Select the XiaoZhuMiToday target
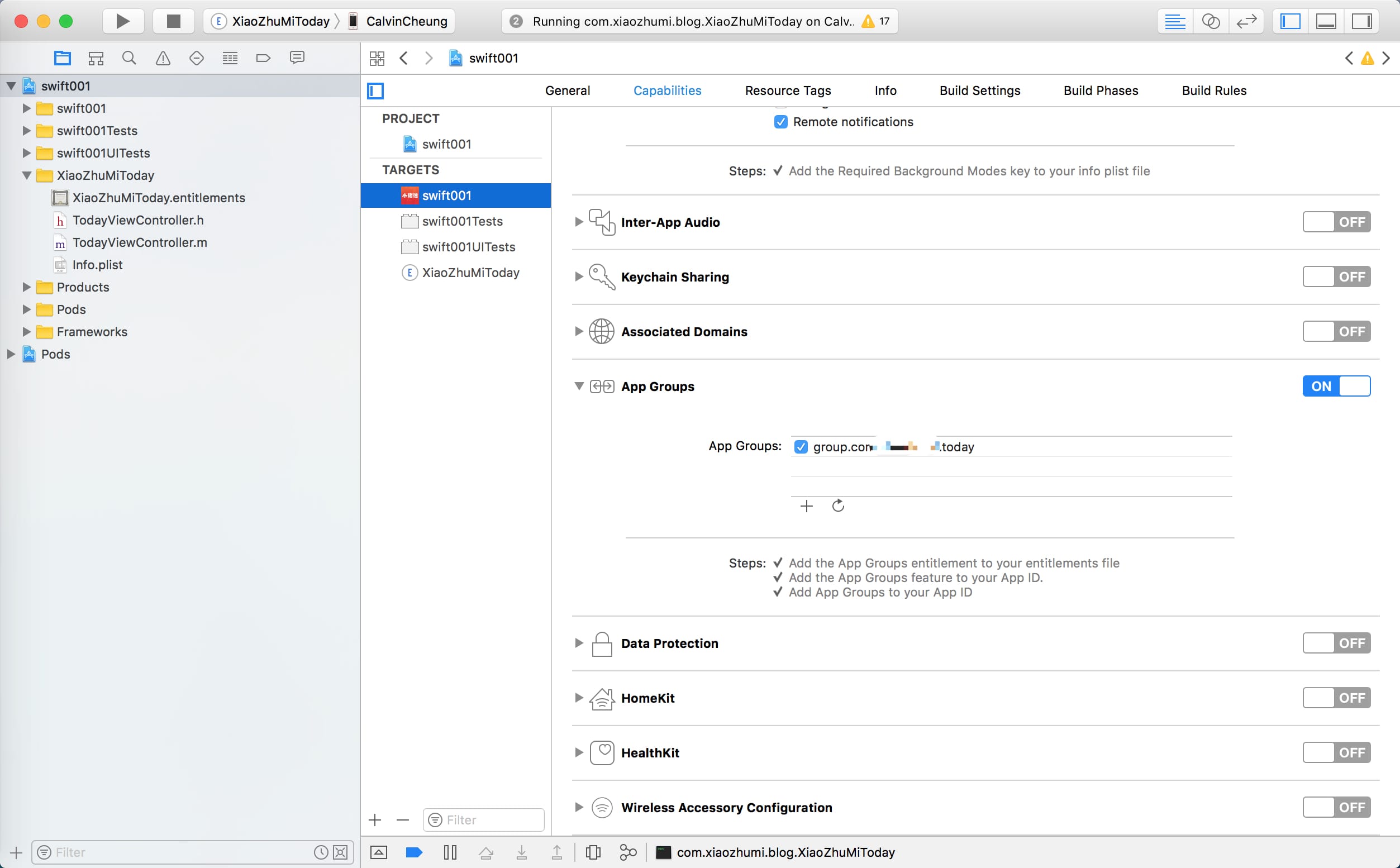Screen dimensions: 1400x868 coord(470,273)
